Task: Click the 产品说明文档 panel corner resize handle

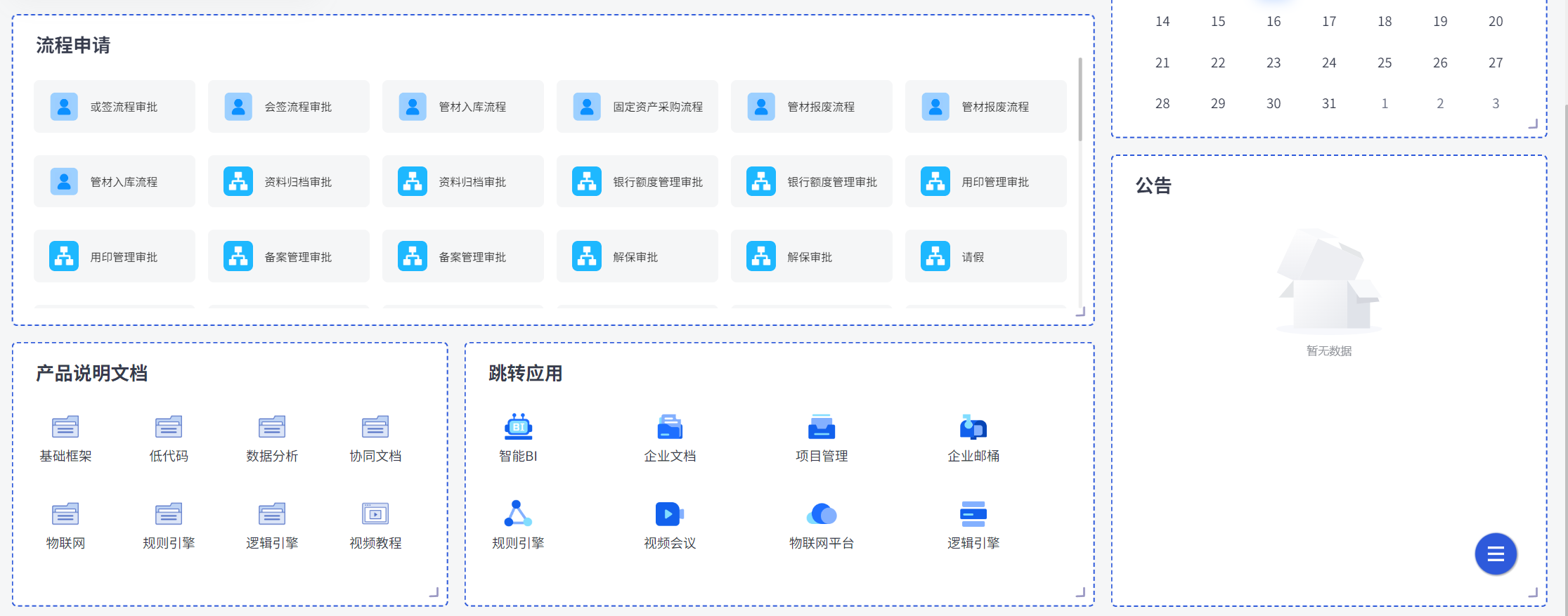Action: [x=434, y=592]
